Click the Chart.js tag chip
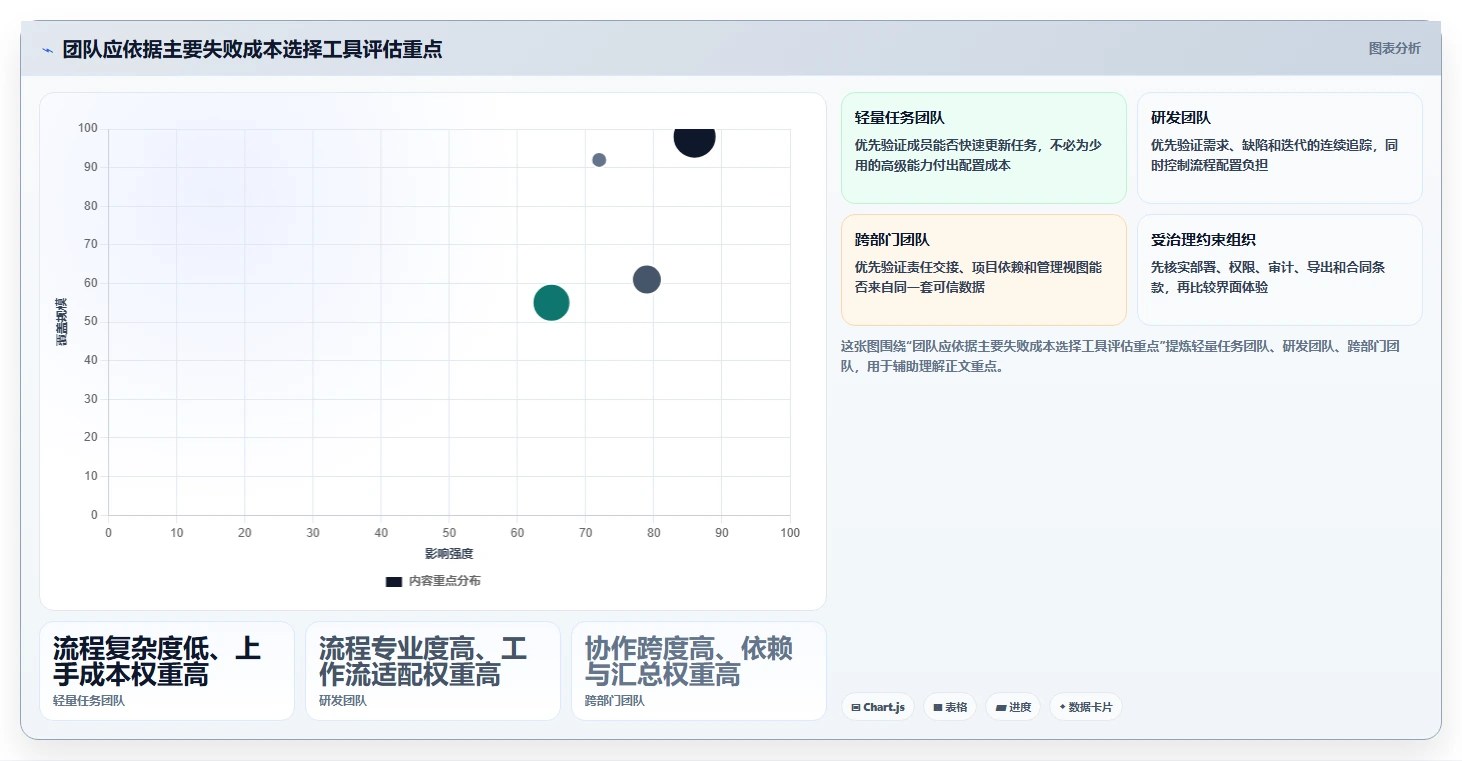The width and height of the screenshot is (1462, 761). coord(878,707)
